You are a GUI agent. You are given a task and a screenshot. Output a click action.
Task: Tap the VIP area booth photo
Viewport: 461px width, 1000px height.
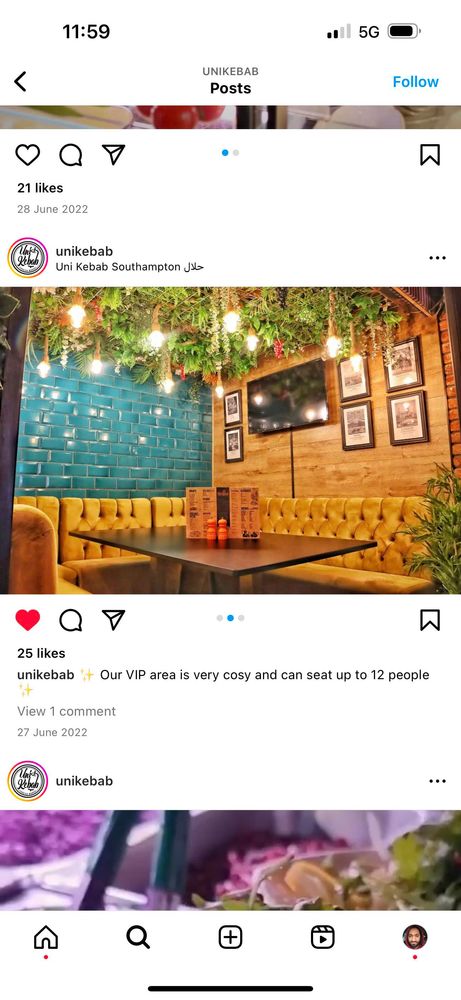click(x=230, y=440)
